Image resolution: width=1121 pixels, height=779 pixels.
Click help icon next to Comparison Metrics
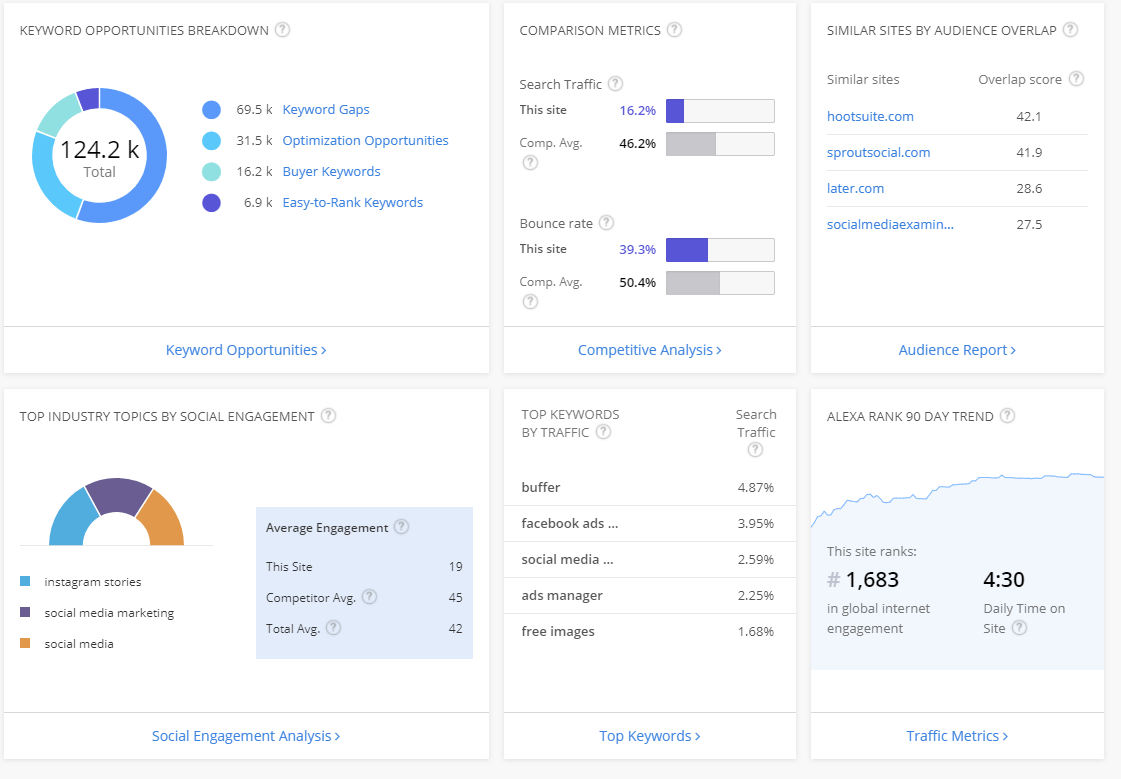[x=675, y=30]
